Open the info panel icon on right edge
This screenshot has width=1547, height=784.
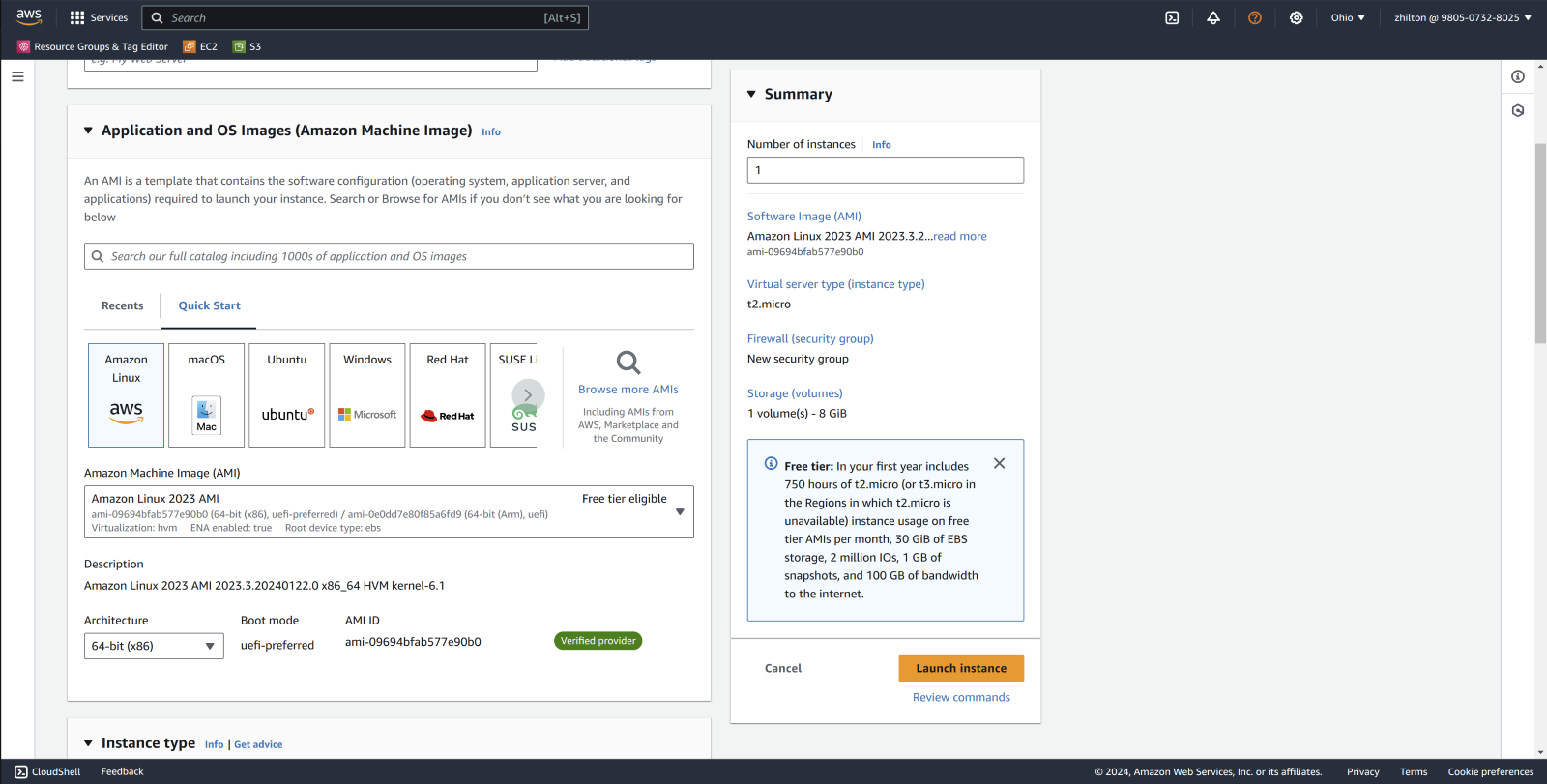pyautogui.click(x=1518, y=76)
